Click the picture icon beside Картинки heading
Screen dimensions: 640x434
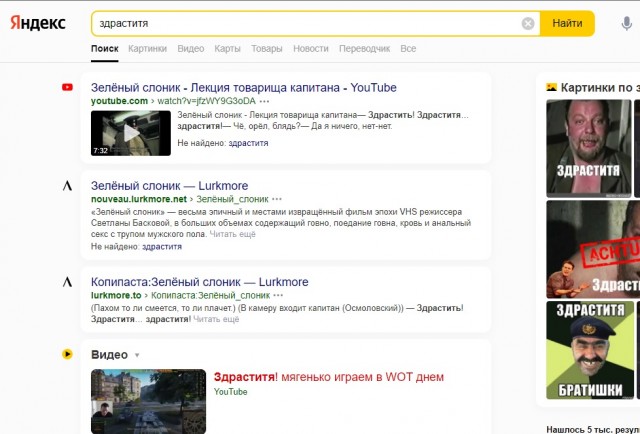tap(551, 87)
